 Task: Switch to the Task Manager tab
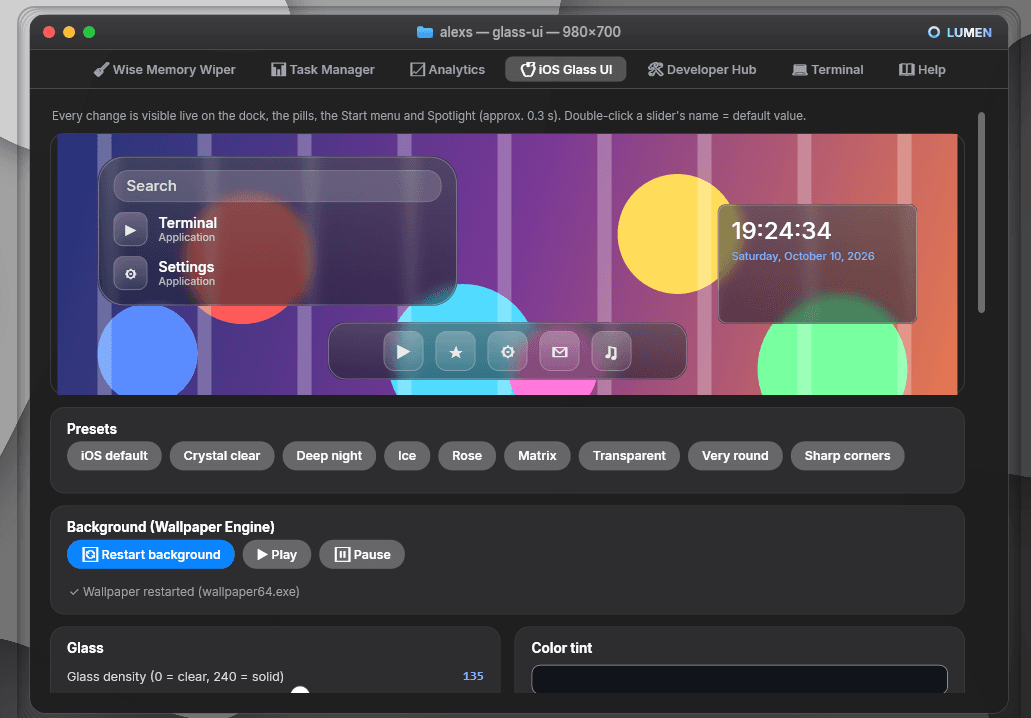[323, 70]
